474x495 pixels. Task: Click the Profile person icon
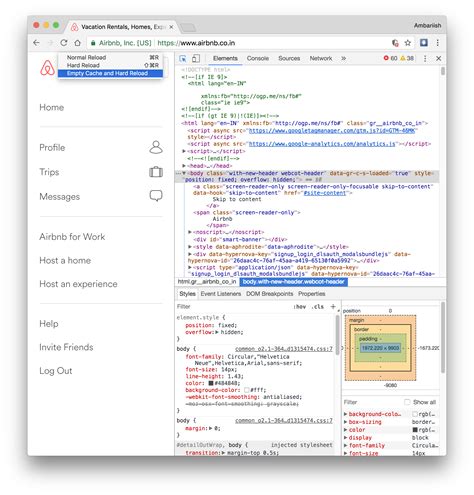click(156, 147)
